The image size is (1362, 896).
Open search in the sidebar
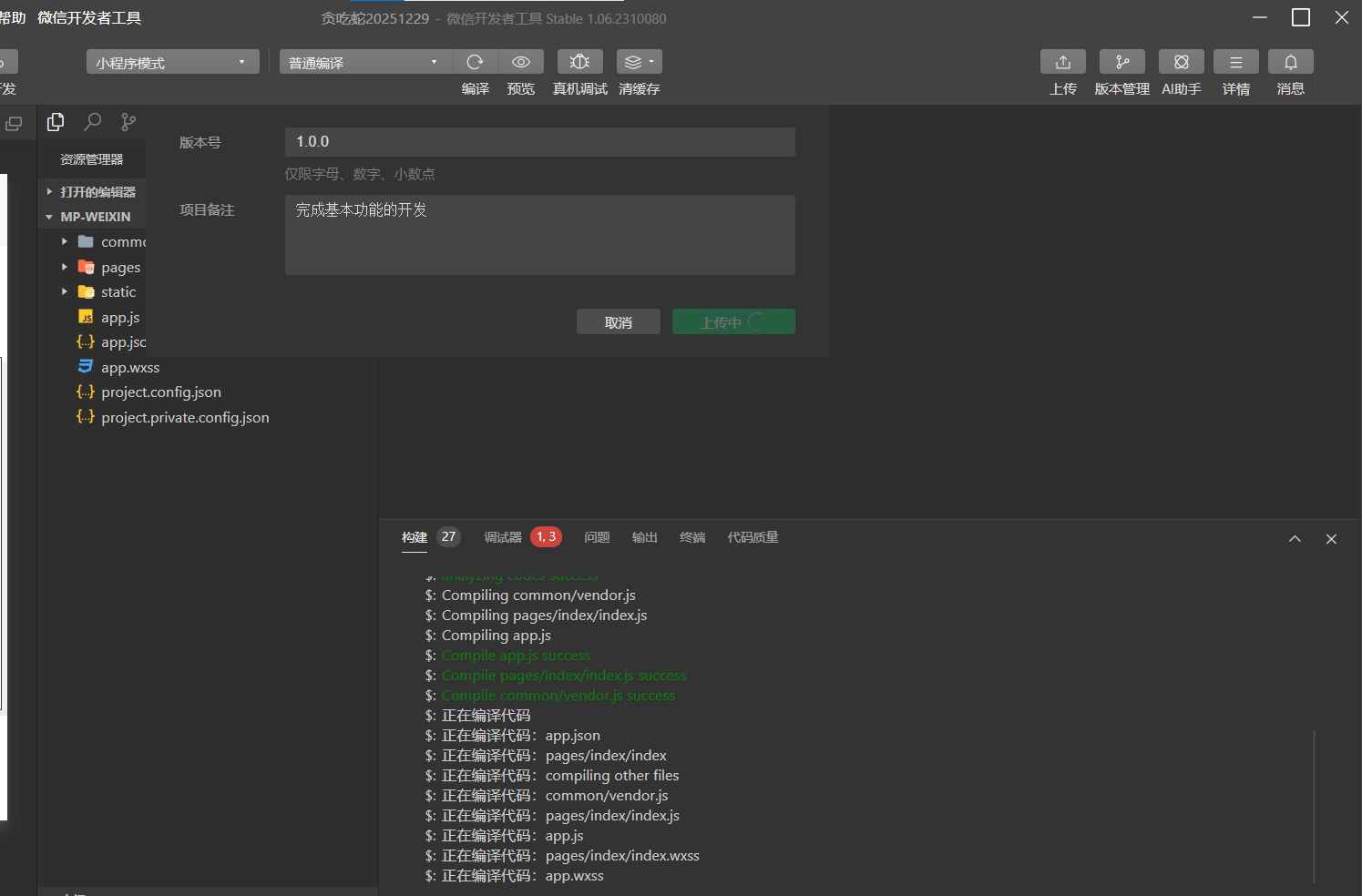coord(92,122)
